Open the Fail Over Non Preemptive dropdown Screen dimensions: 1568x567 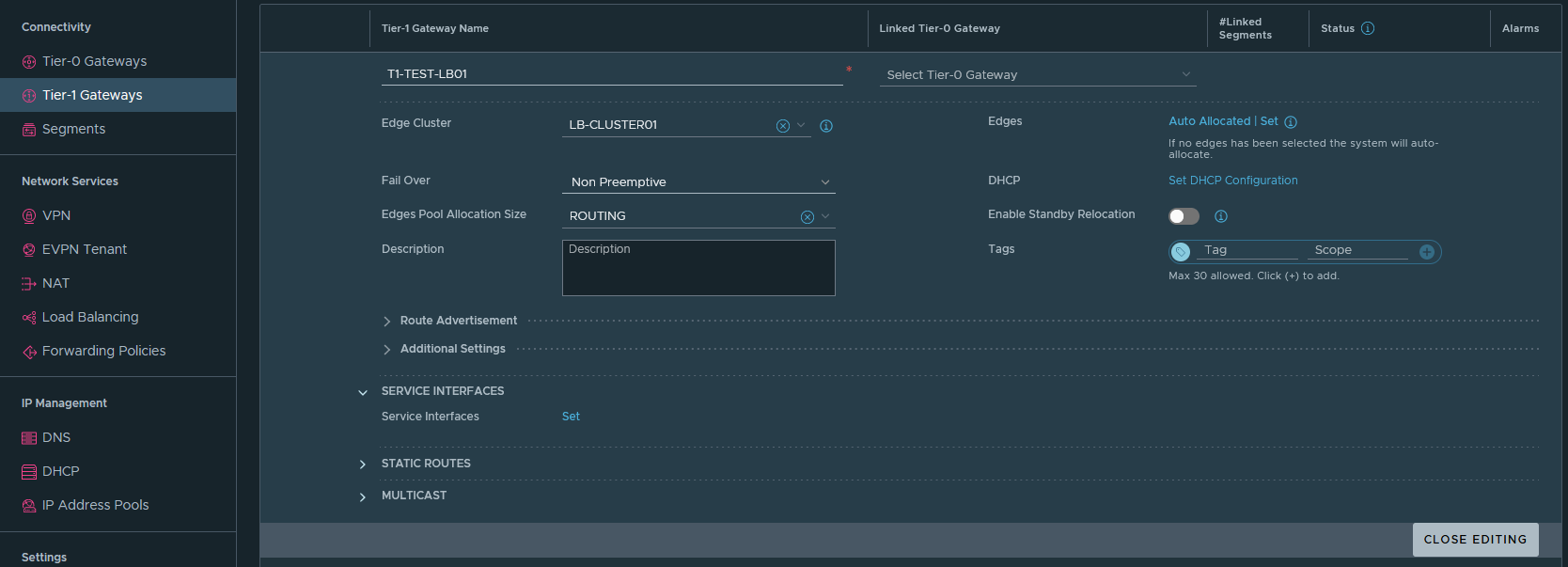tap(698, 182)
